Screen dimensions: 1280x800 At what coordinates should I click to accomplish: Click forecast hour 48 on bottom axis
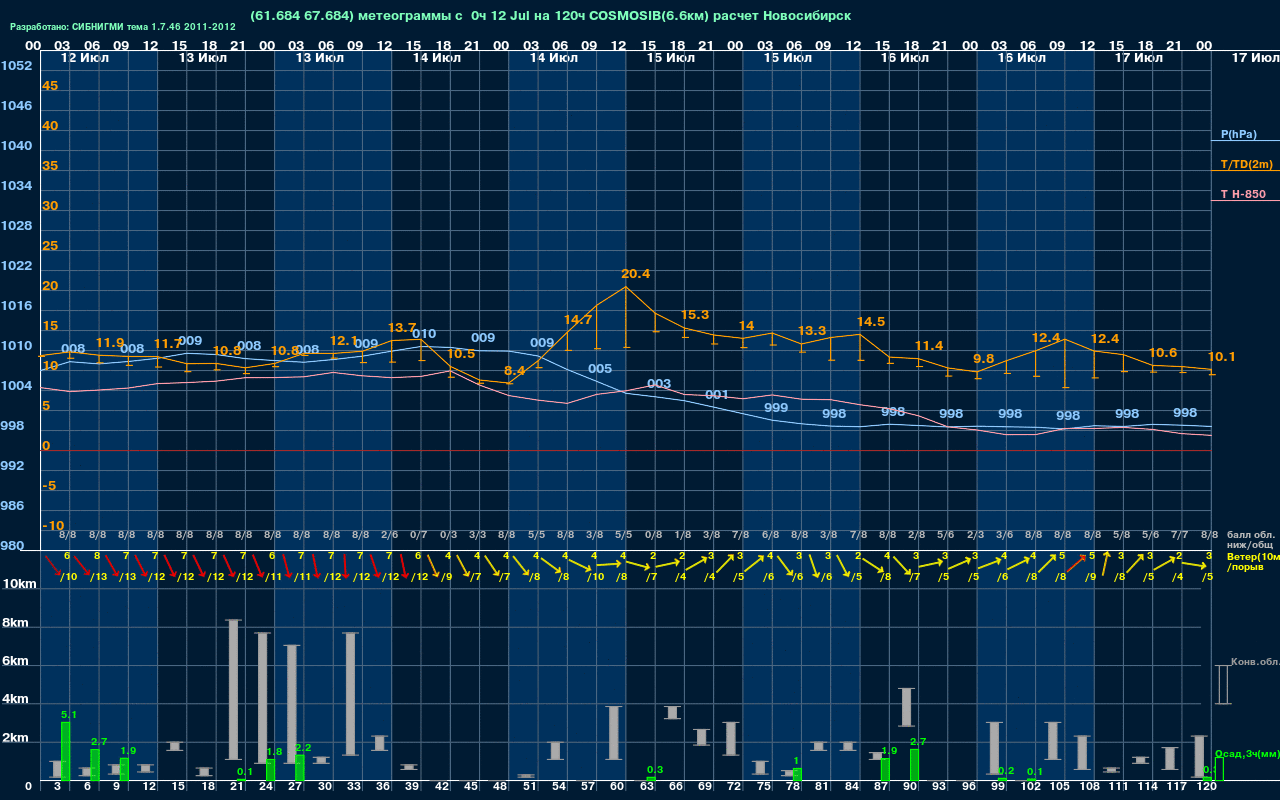(501, 787)
